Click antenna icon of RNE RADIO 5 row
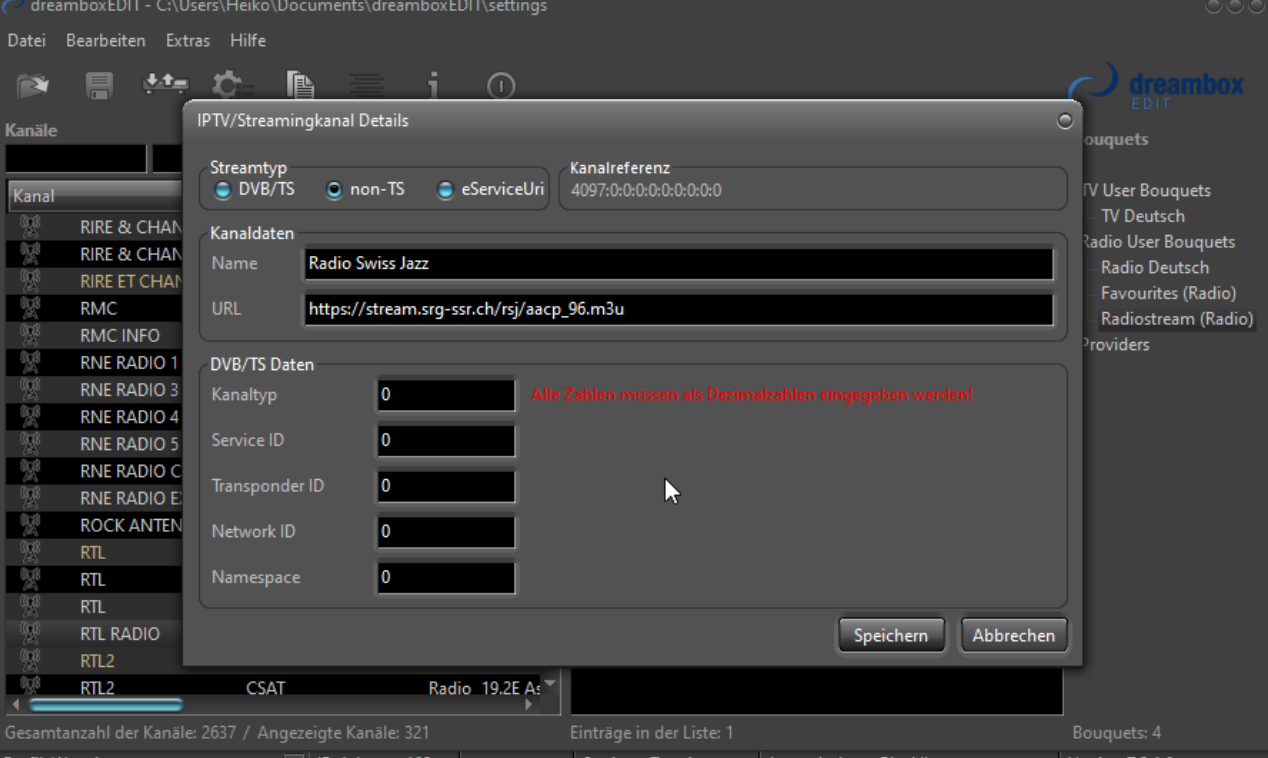This screenshot has width=1268, height=758. coord(29,444)
